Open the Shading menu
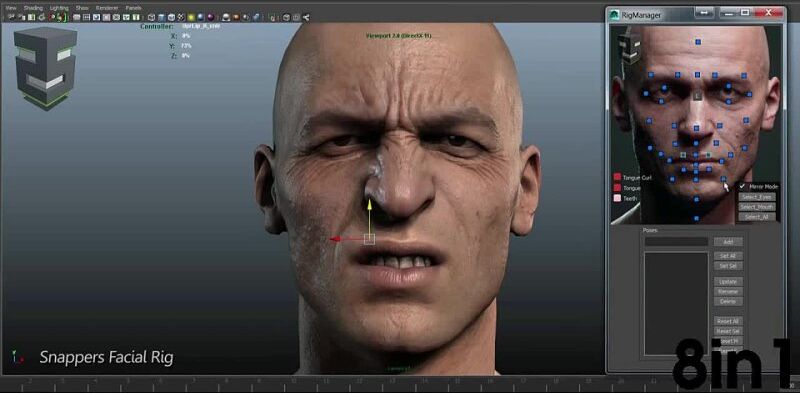 coord(33,8)
